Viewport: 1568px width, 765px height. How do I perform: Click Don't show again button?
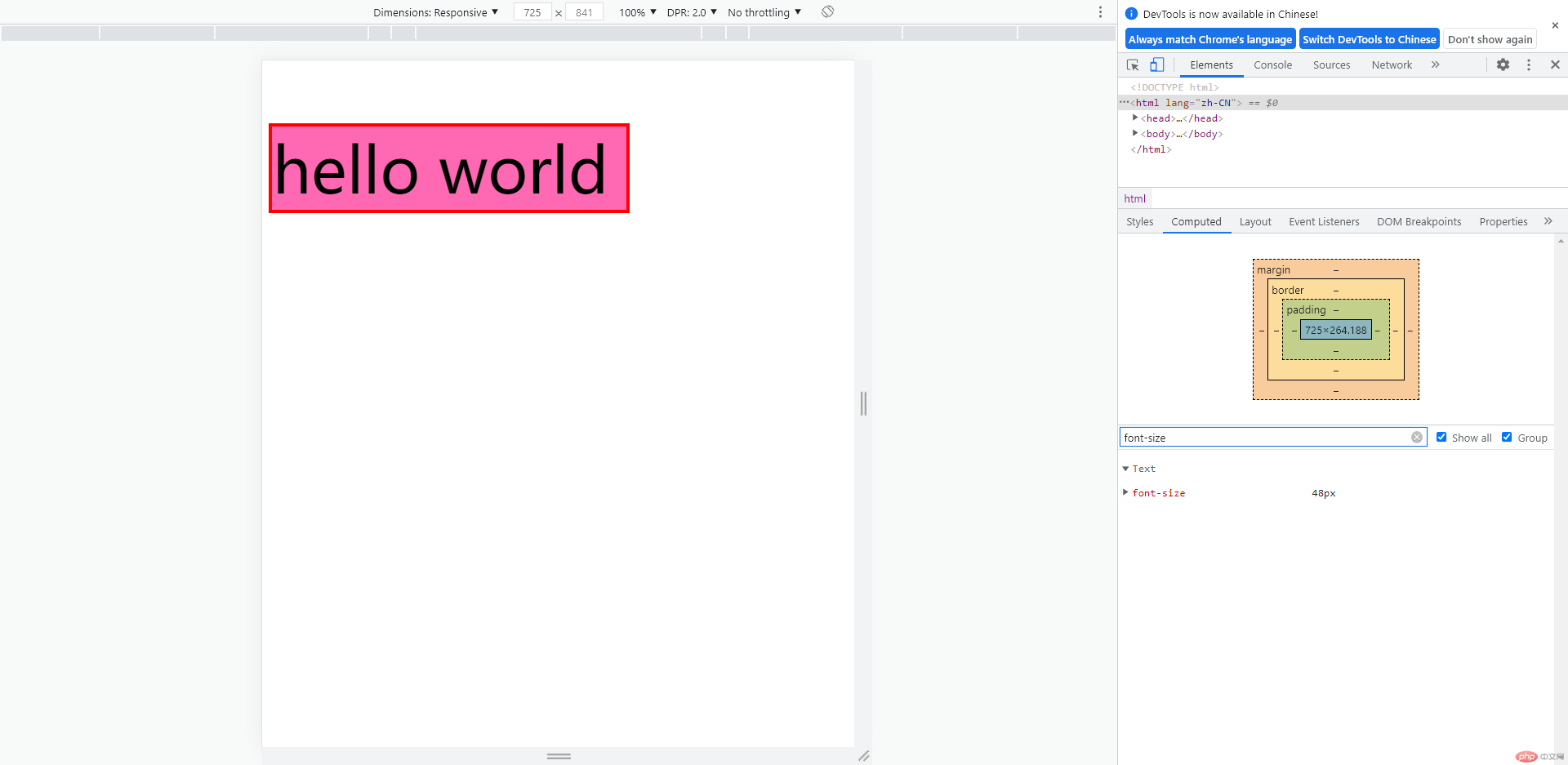[x=1490, y=39]
